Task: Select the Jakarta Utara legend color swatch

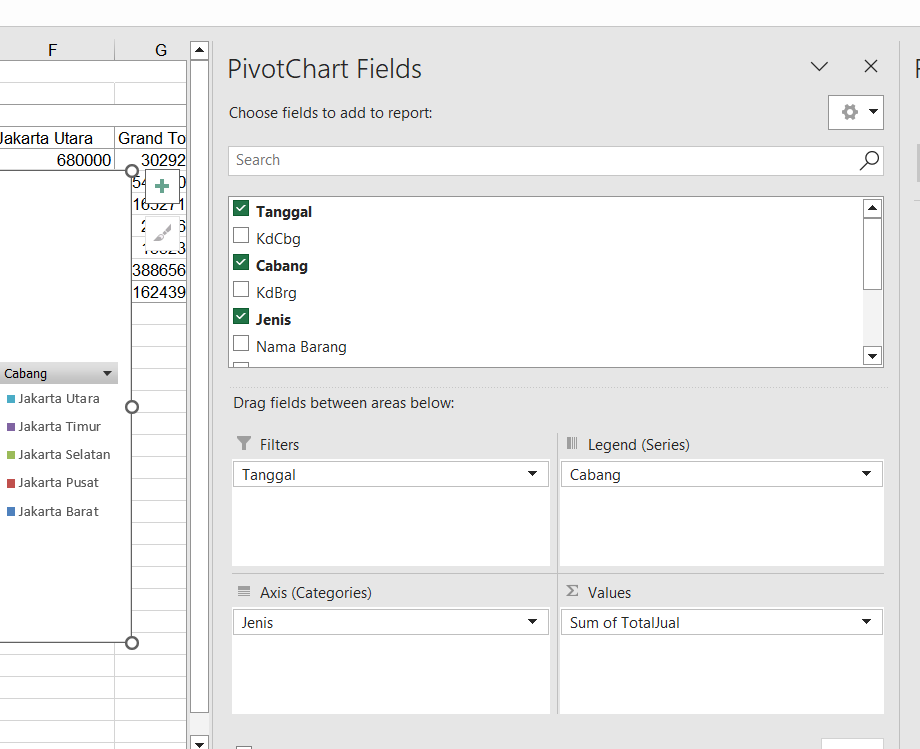Action: (11, 399)
